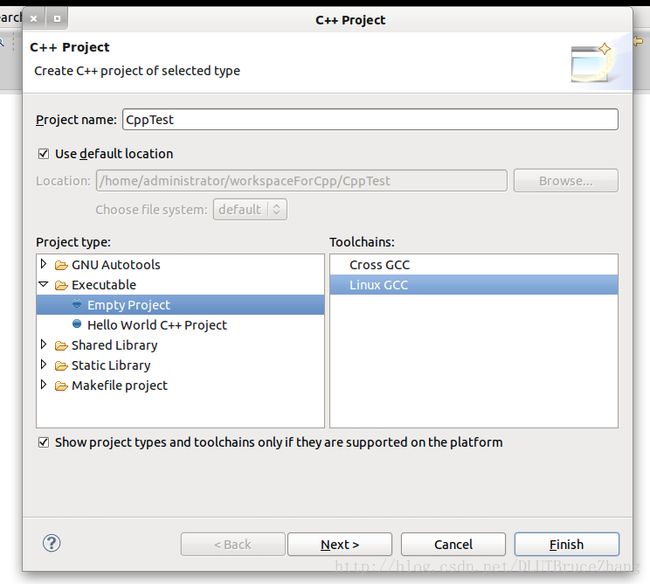The image size is (650, 584).
Task: Click the < Back button
Action: point(233,544)
